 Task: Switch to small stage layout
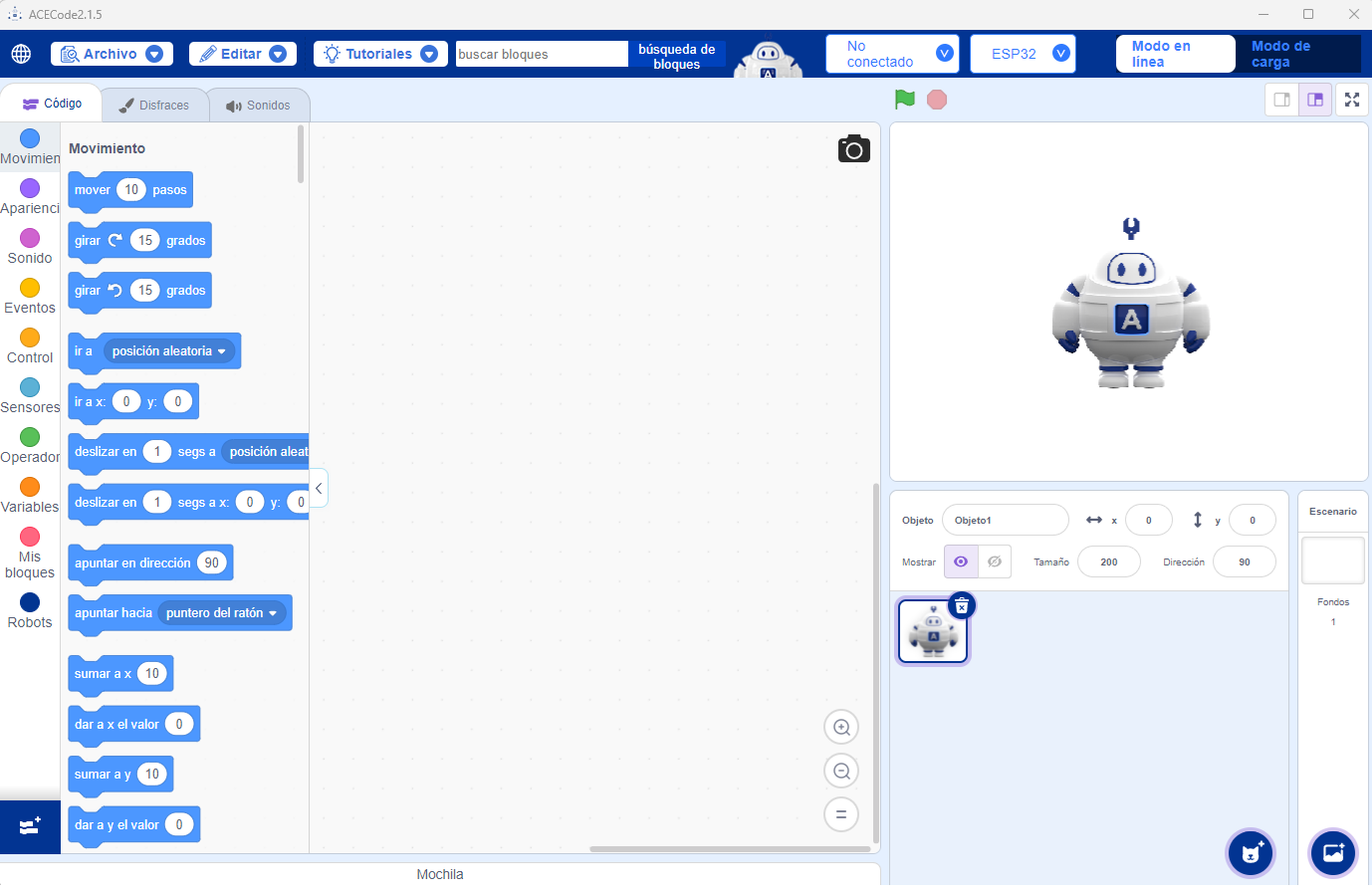pyautogui.click(x=1282, y=100)
